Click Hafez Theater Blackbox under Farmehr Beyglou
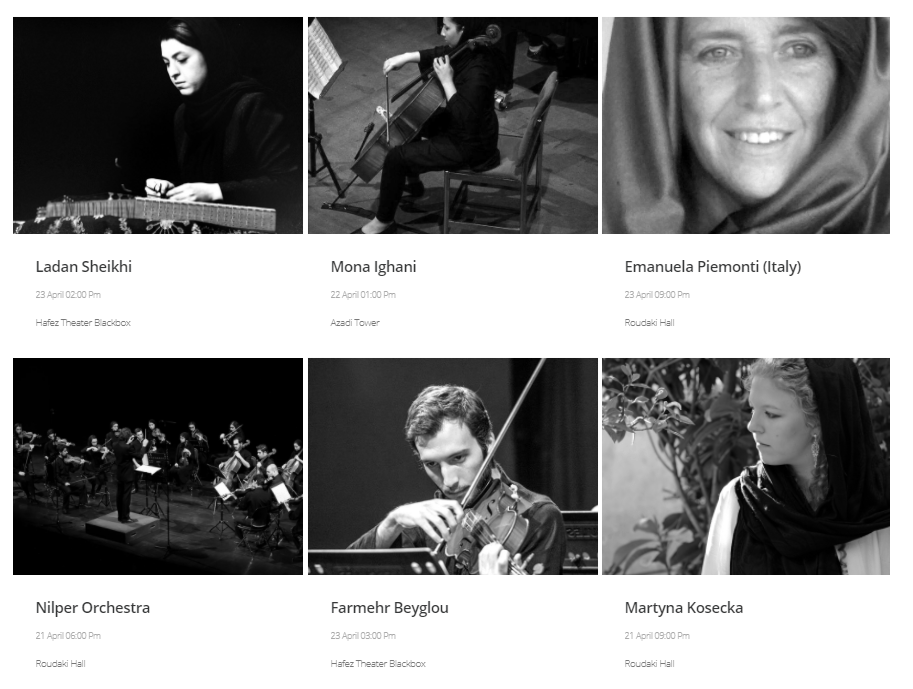This screenshot has width=913, height=689. pyautogui.click(x=378, y=663)
